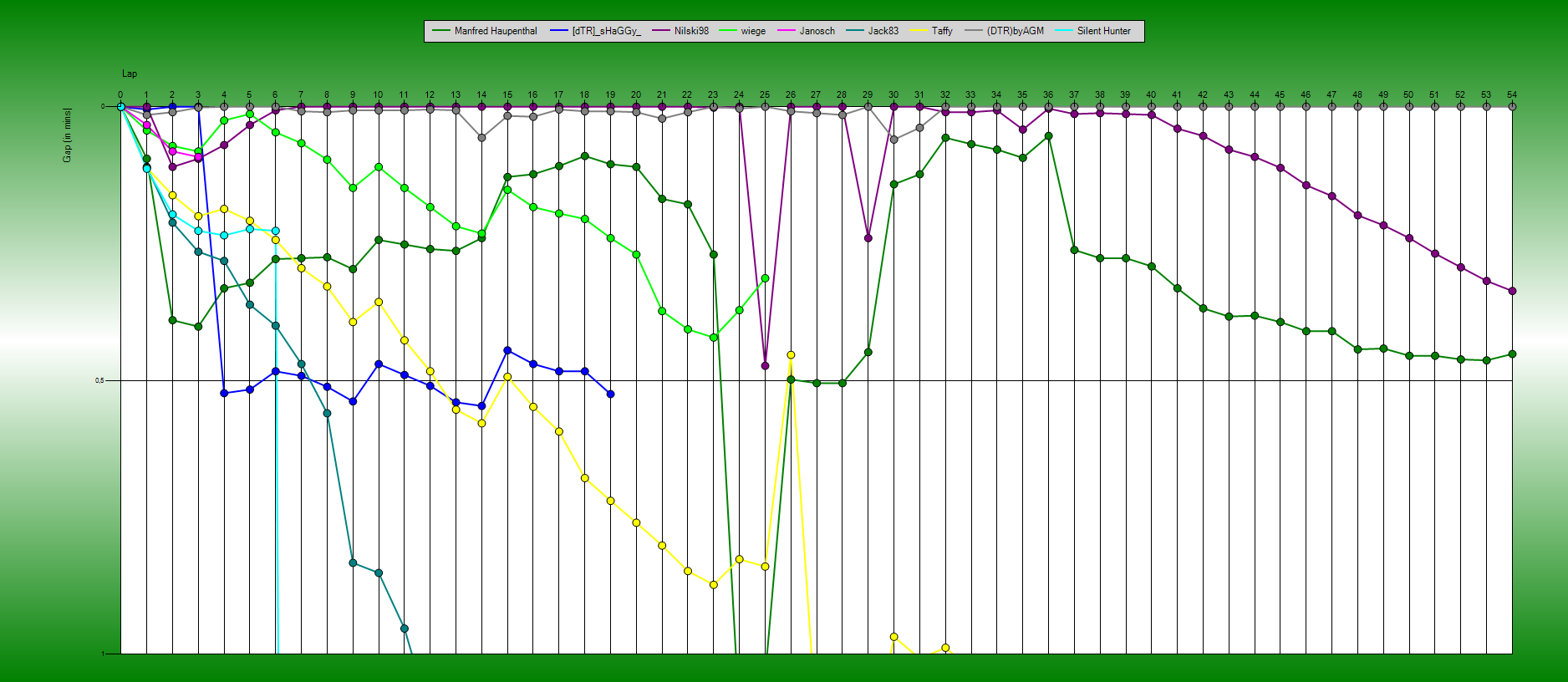Click Nilski98 purple point dipping at lap 25
This screenshot has width=1568, height=682.
[x=765, y=366]
